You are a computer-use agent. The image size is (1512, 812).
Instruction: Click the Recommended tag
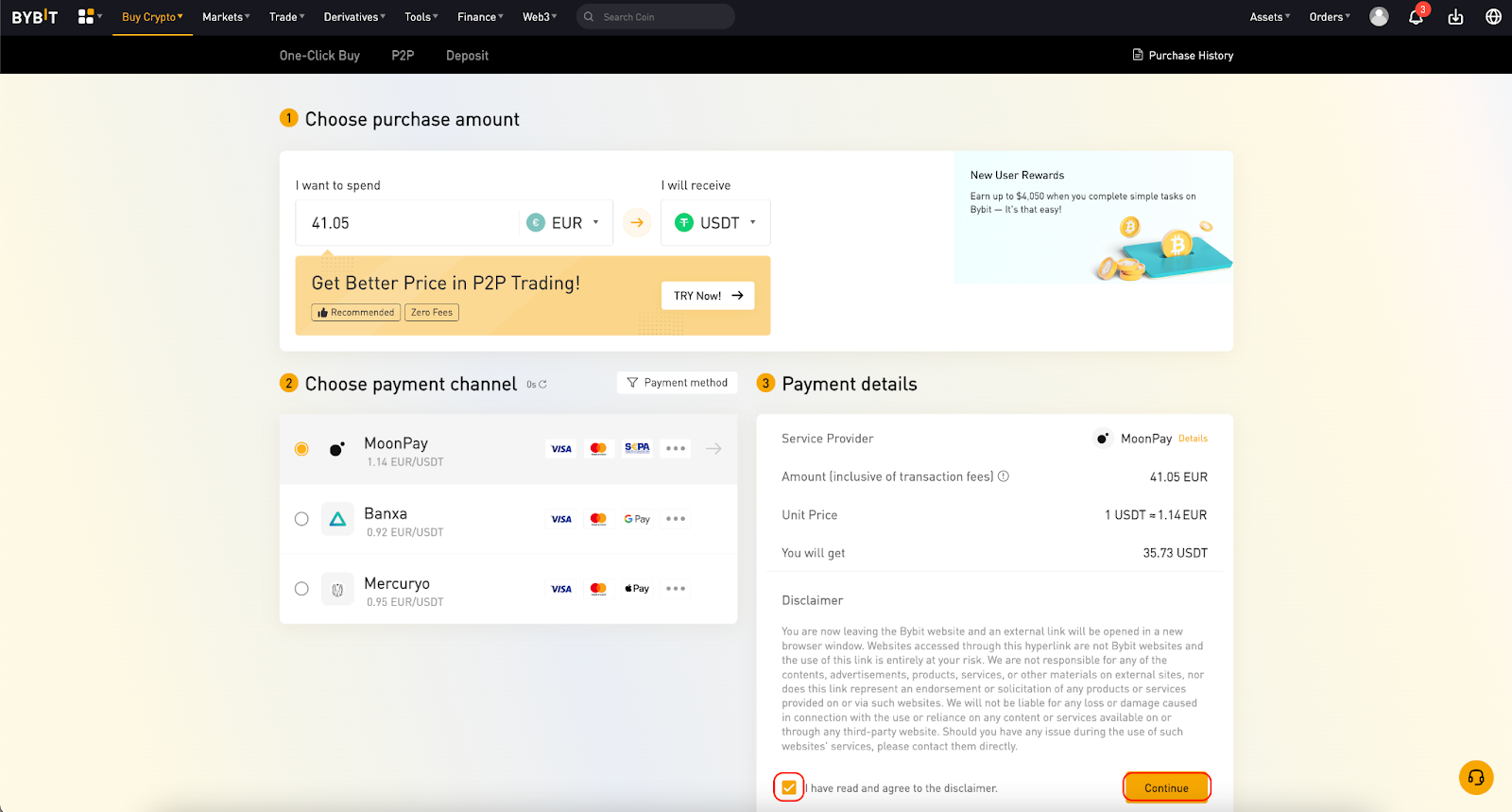coord(356,312)
